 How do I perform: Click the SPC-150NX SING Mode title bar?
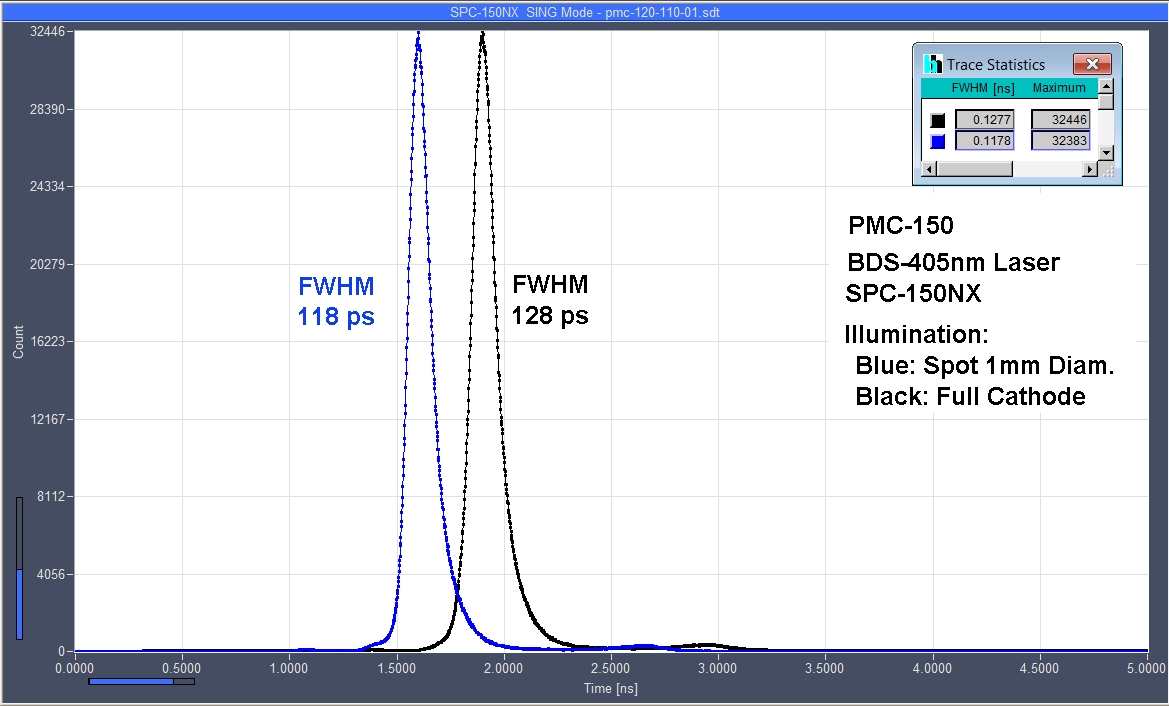click(584, 11)
